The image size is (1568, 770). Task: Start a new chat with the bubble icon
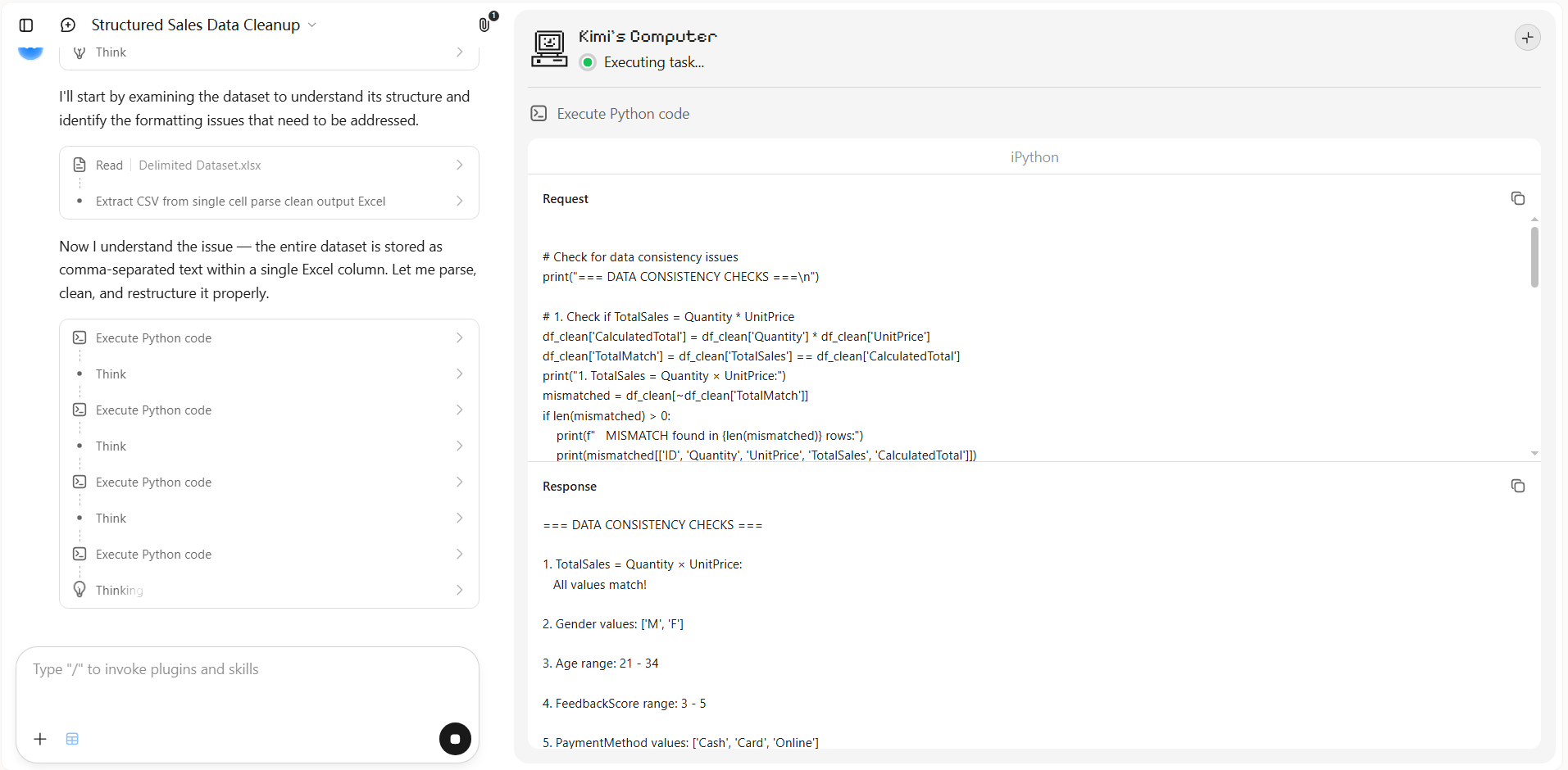[68, 25]
